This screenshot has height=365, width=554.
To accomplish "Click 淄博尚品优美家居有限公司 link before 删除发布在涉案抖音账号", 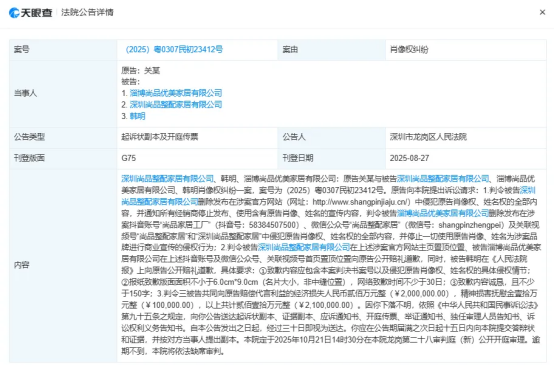I will click(x=443, y=213).
